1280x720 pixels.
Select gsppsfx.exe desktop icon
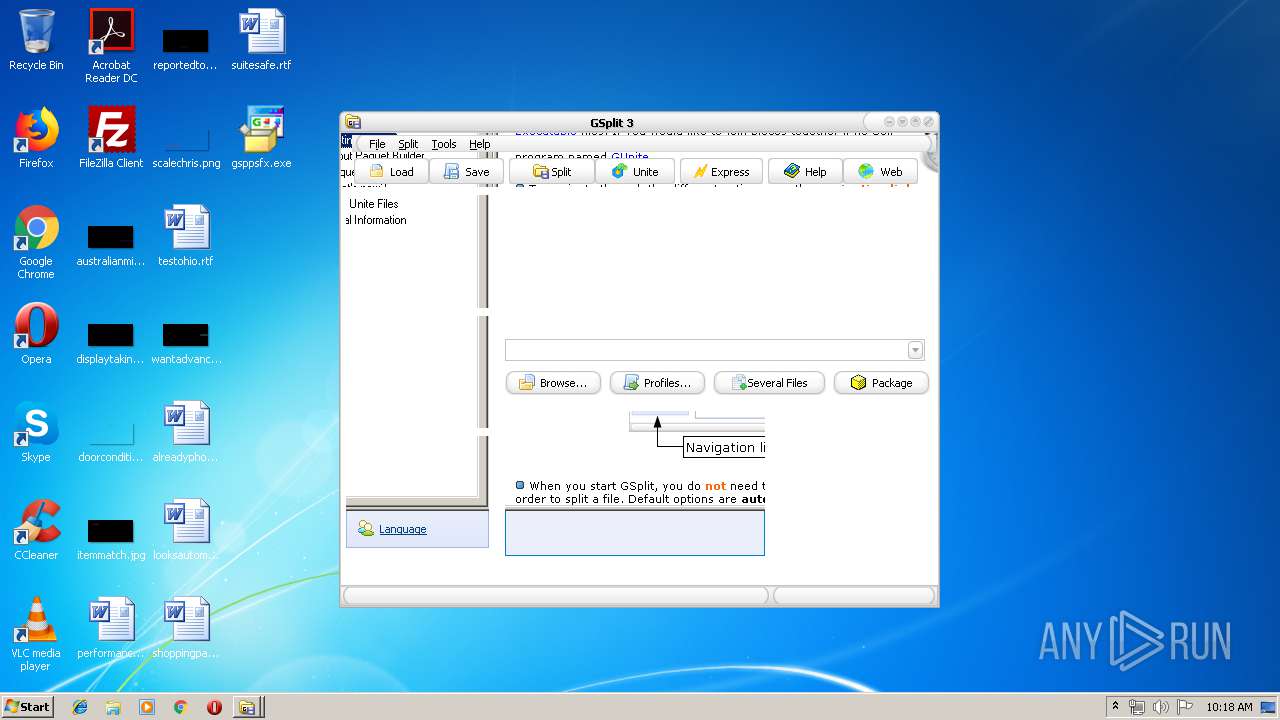pos(261,138)
